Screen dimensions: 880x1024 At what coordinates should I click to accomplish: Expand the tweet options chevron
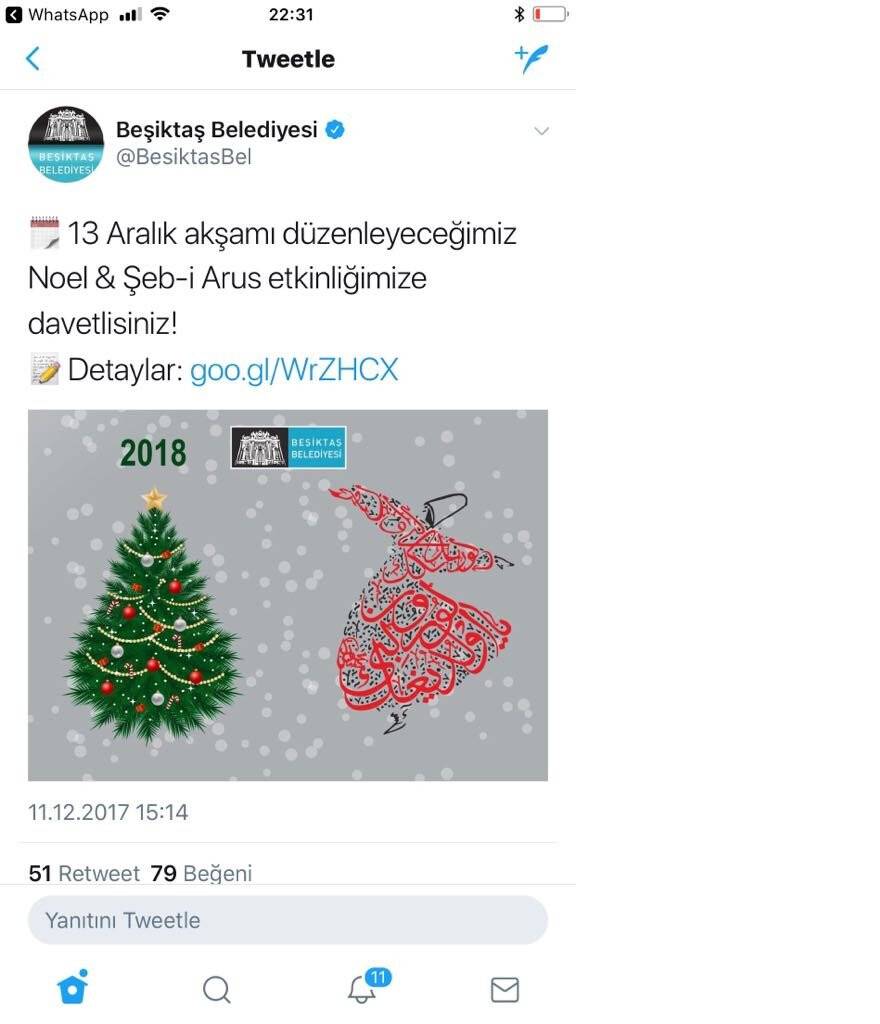click(x=541, y=131)
